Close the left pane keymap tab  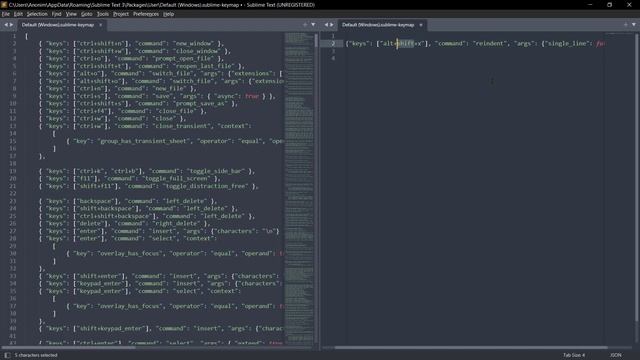point(100,25)
